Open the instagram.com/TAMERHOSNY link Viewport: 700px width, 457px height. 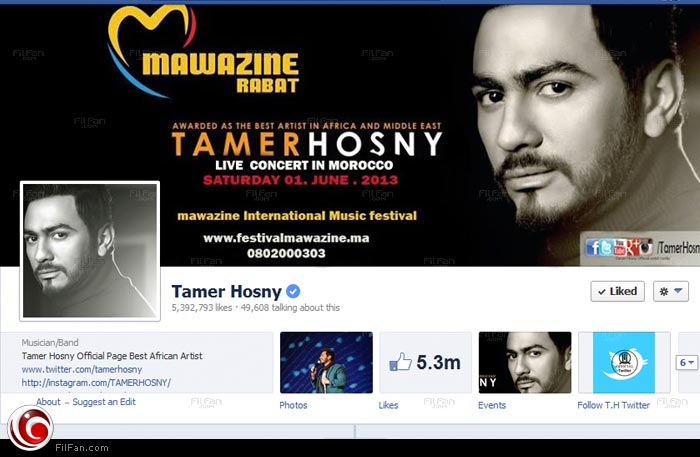96,383
